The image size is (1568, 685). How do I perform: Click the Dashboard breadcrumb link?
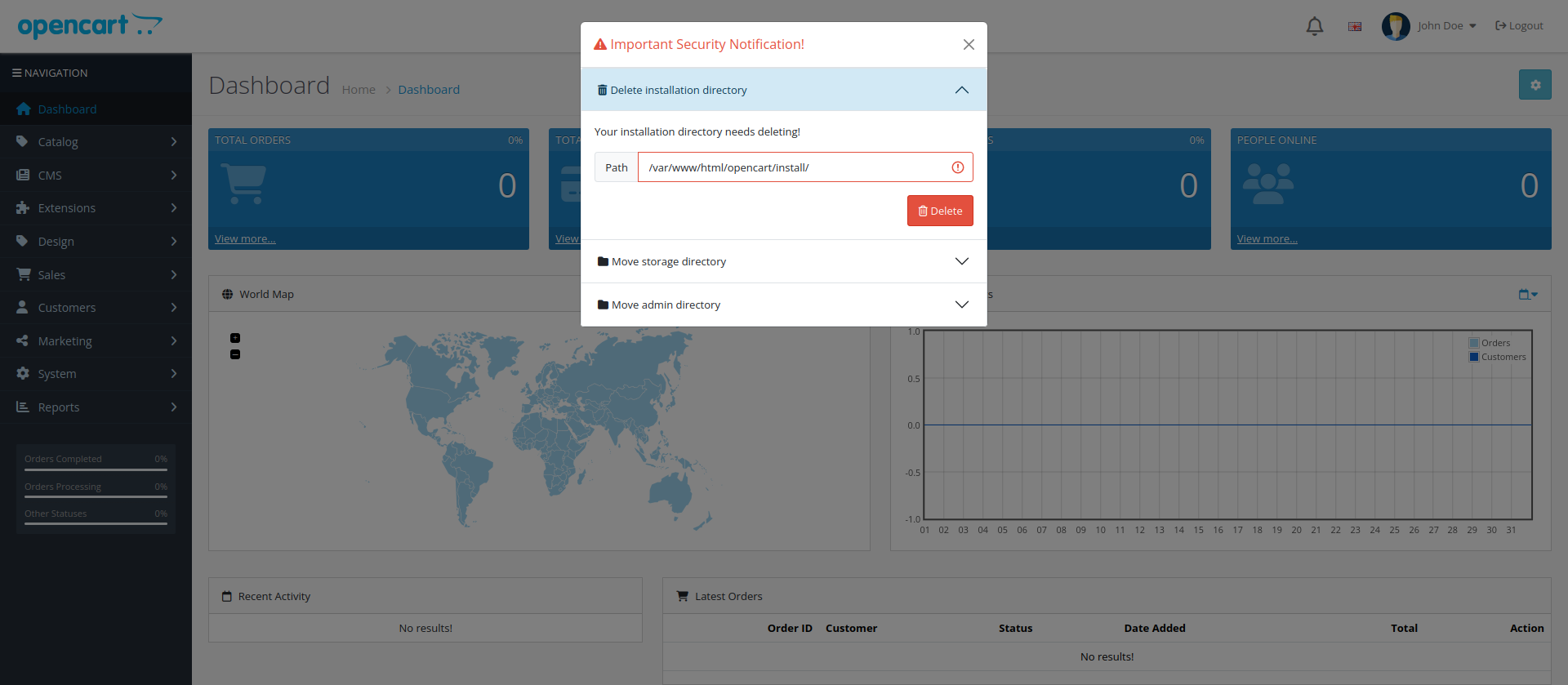429,90
